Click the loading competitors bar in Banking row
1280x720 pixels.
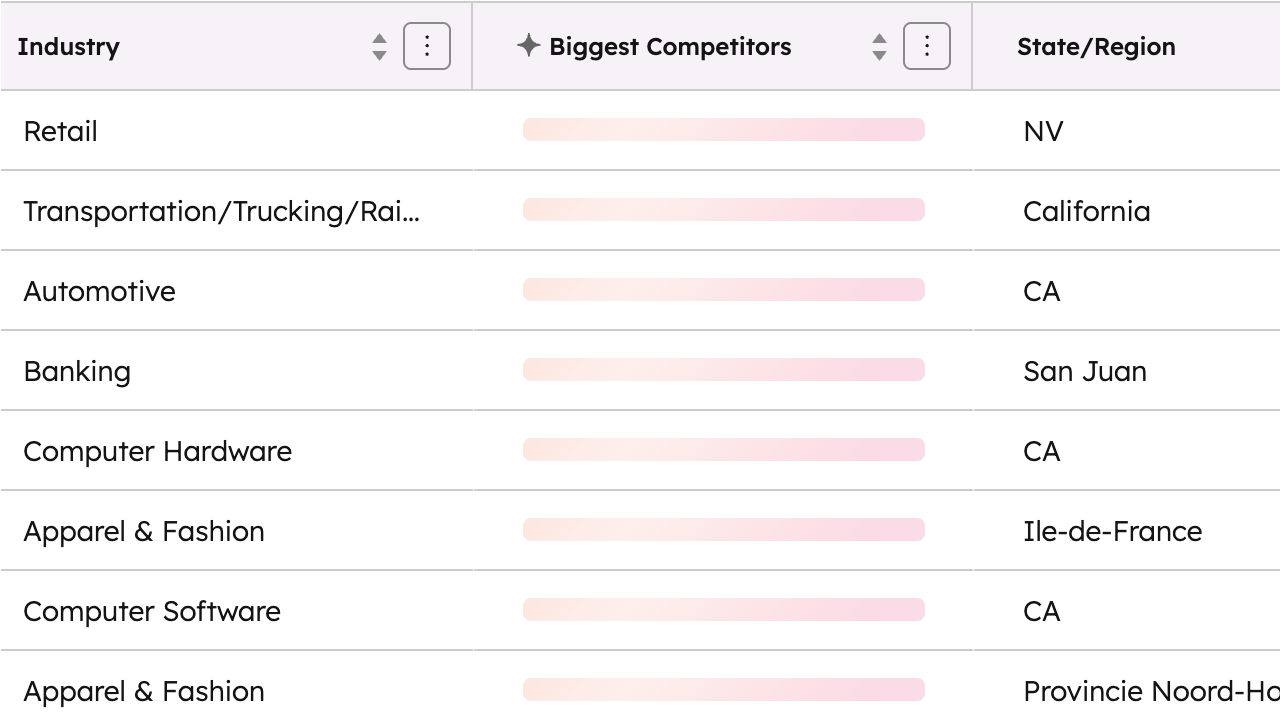coord(723,370)
